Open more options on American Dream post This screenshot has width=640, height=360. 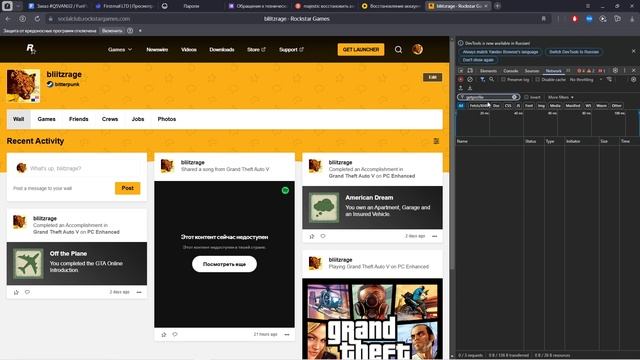point(435,236)
